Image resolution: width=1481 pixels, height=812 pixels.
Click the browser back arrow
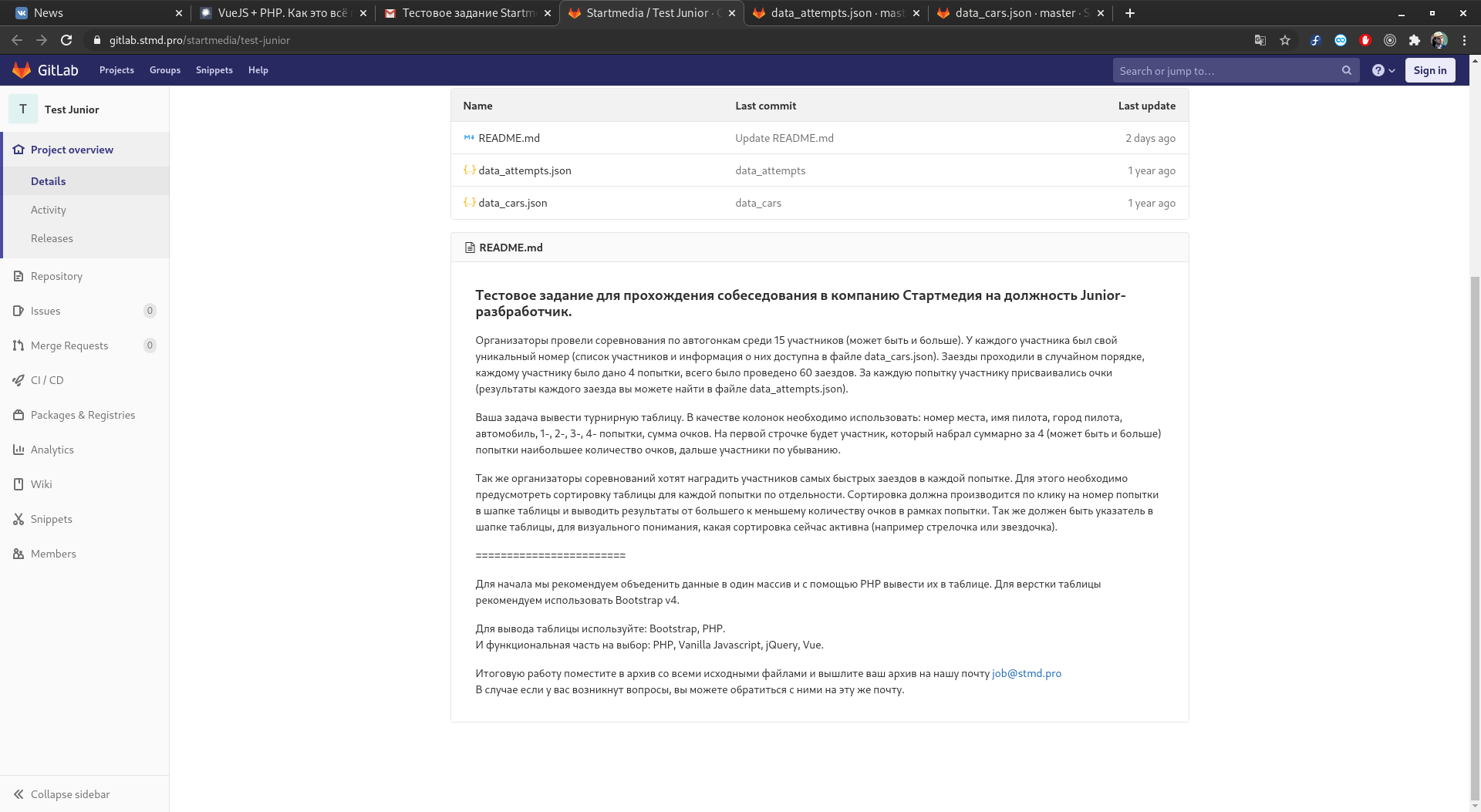coord(17,40)
